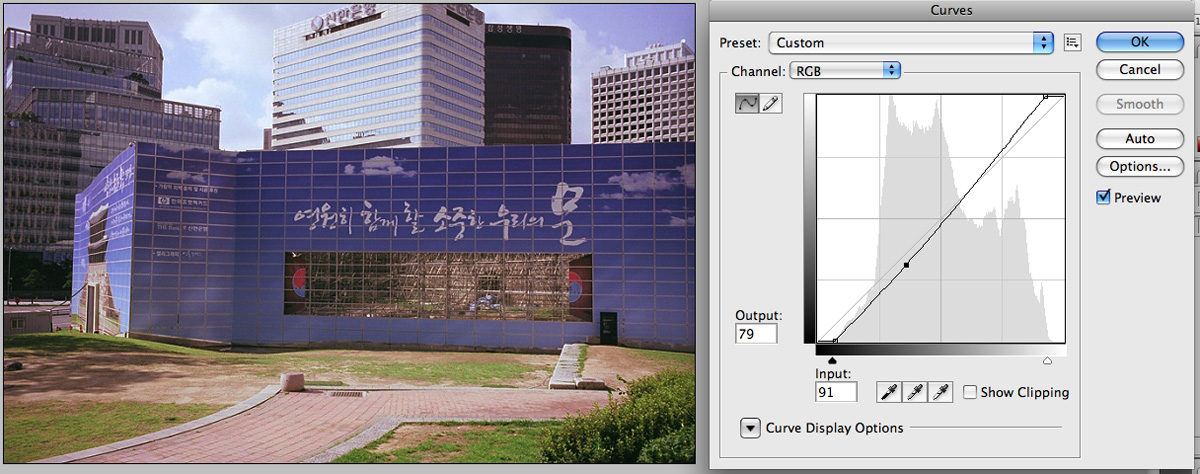
Task: Expand Curve Display Options
Action: (x=750, y=428)
